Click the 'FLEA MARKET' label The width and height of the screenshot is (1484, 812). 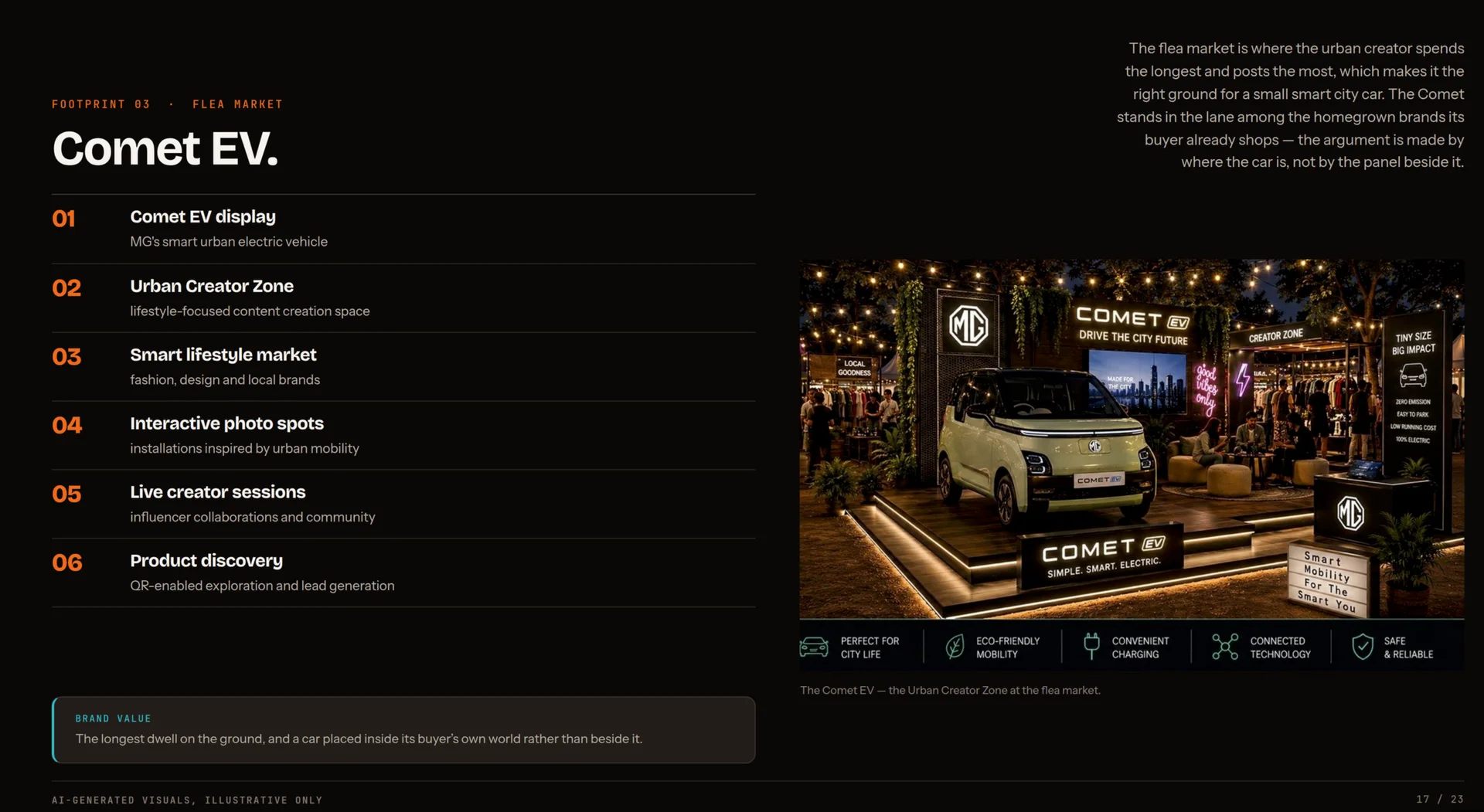pos(237,104)
